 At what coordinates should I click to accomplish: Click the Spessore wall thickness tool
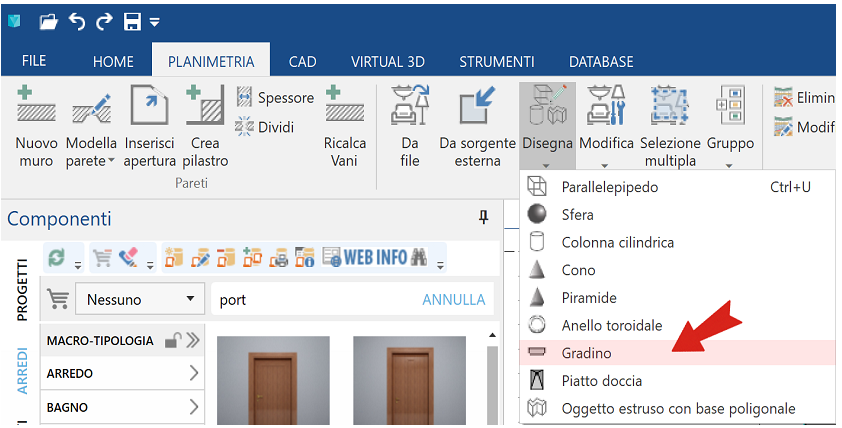click(275, 98)
